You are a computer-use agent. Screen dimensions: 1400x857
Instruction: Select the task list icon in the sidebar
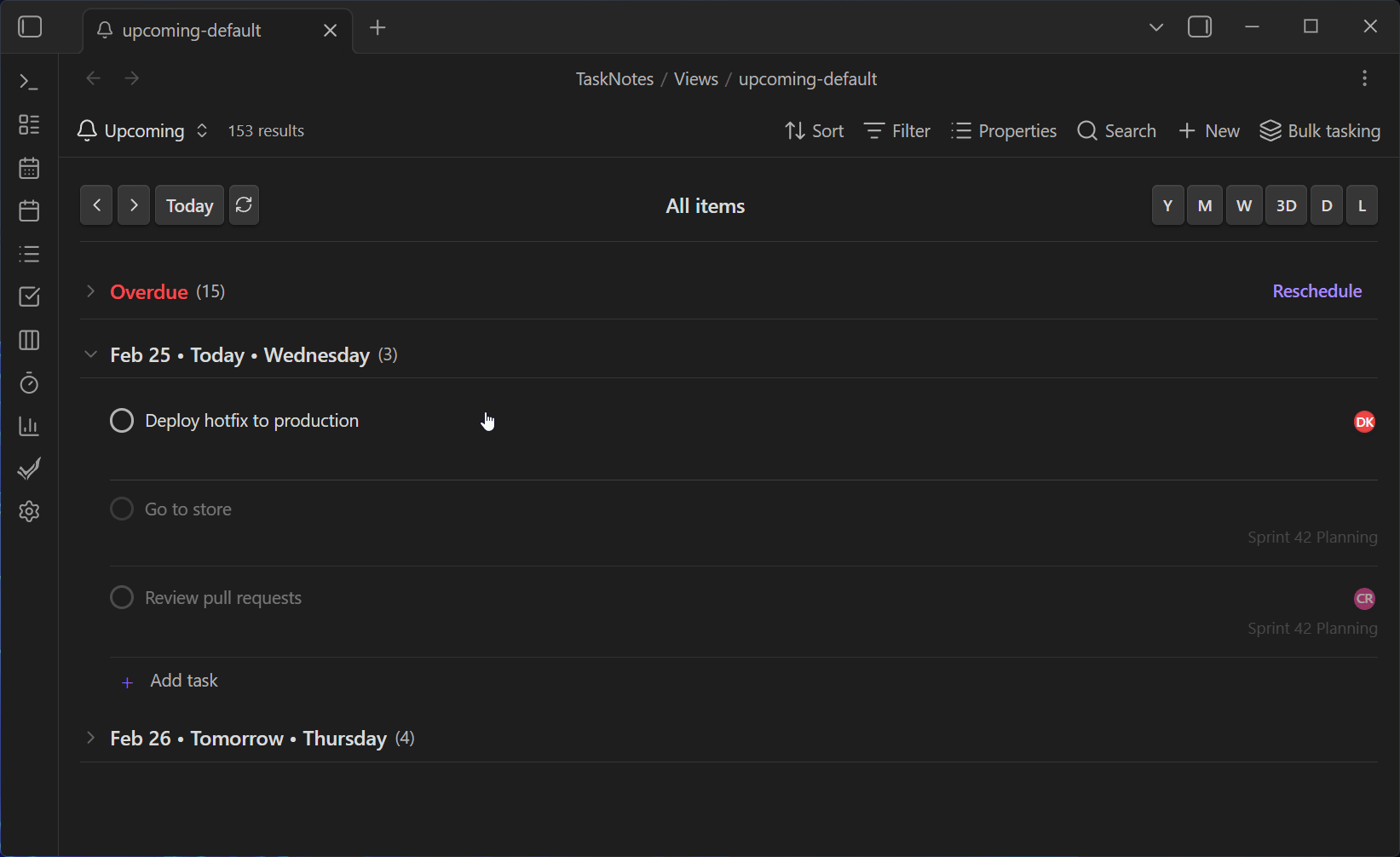click(x=28, y=254)
